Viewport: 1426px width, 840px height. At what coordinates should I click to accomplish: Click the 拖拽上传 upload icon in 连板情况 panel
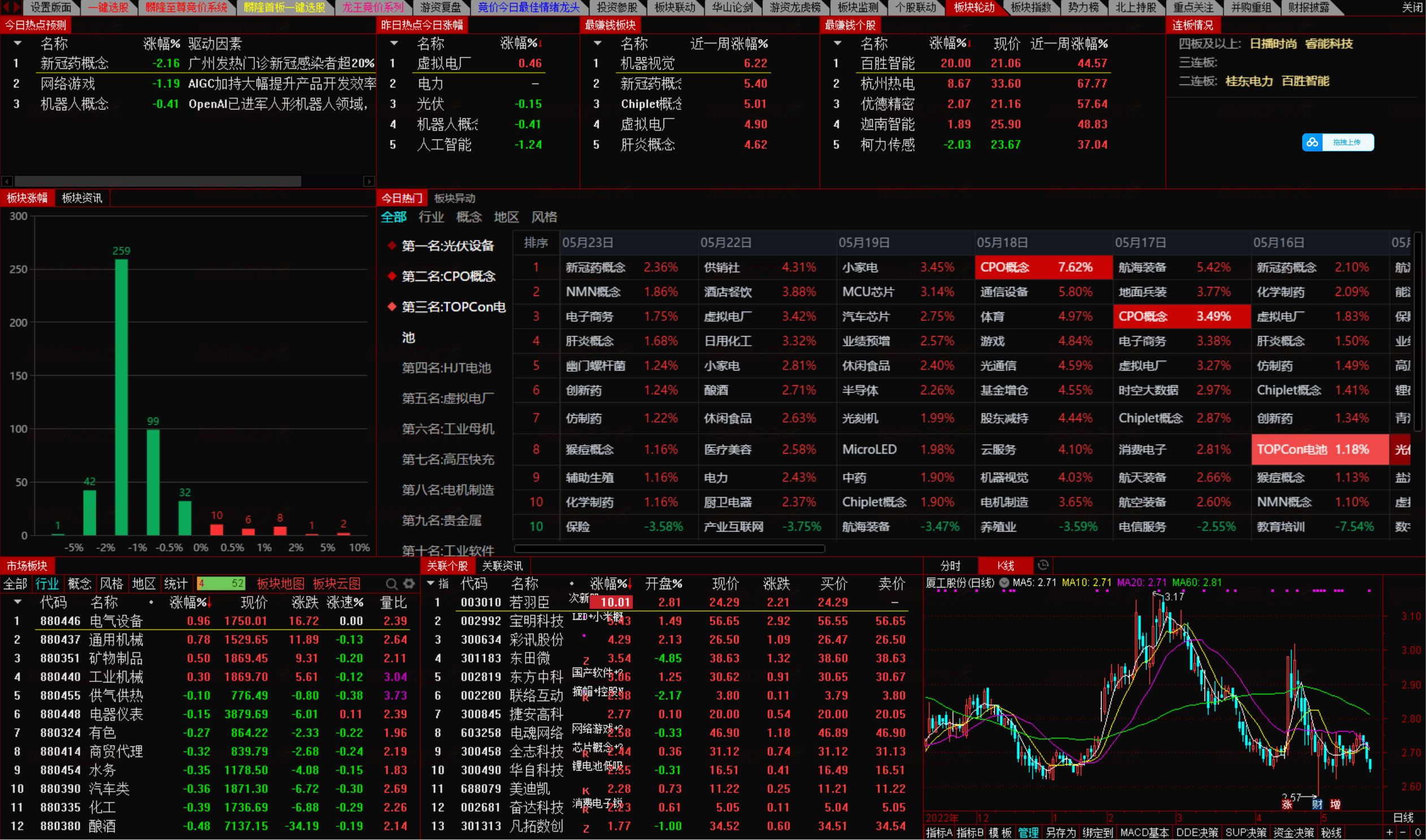pyautogui.click(x=1314, y=142)
